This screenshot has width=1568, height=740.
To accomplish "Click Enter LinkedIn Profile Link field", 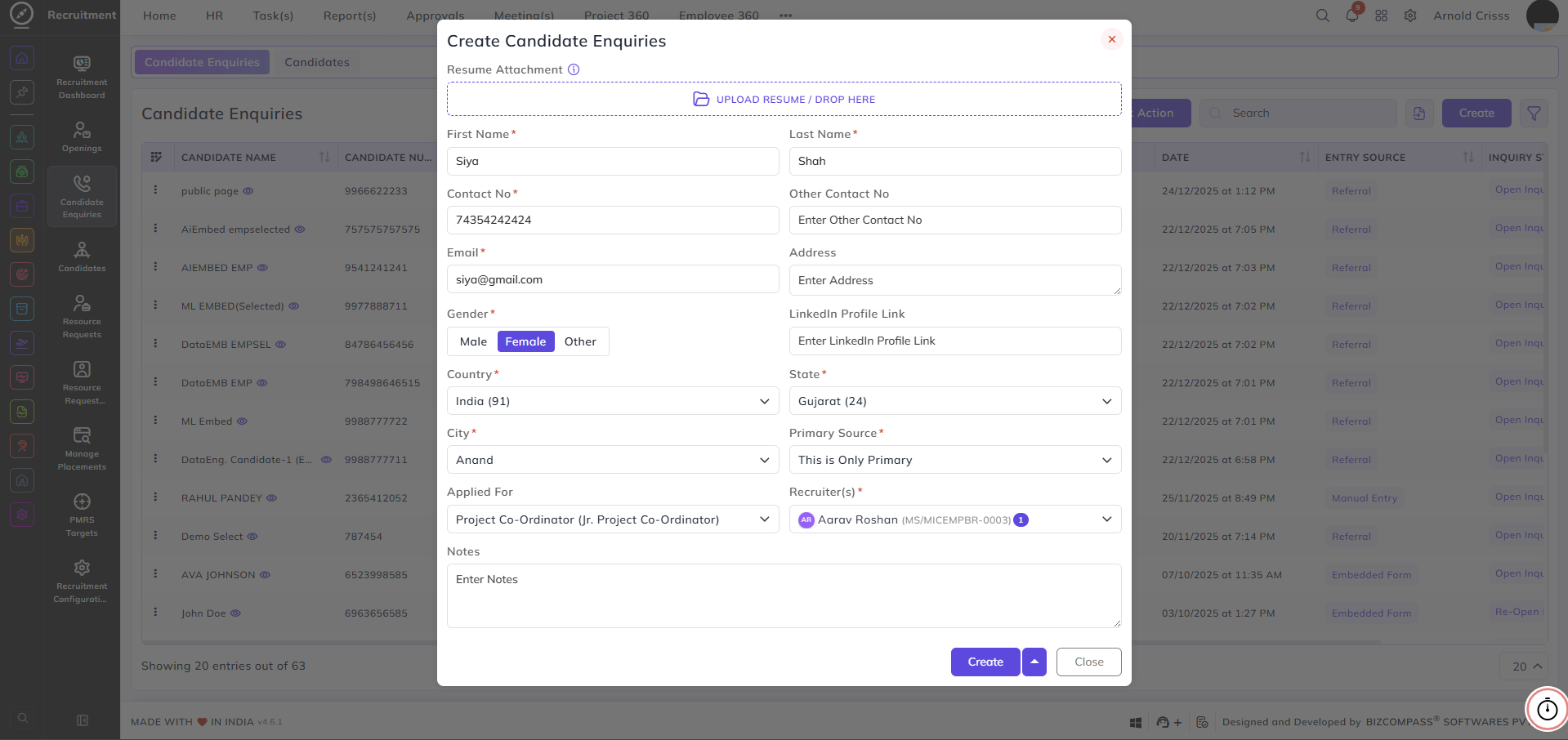I will pos(955,341).
